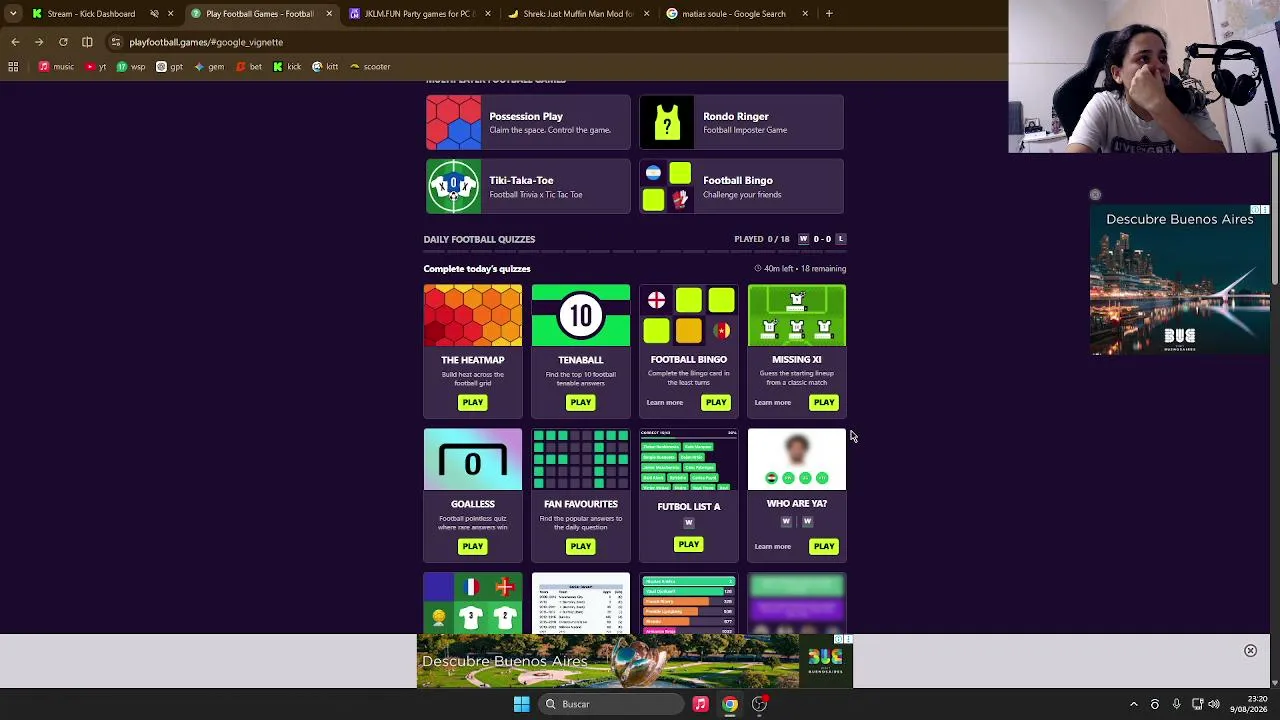Open the Descubre Buenos Aires sidebar ad
The width and height of the screenshot is (1280, 720).
[1180, 280]
